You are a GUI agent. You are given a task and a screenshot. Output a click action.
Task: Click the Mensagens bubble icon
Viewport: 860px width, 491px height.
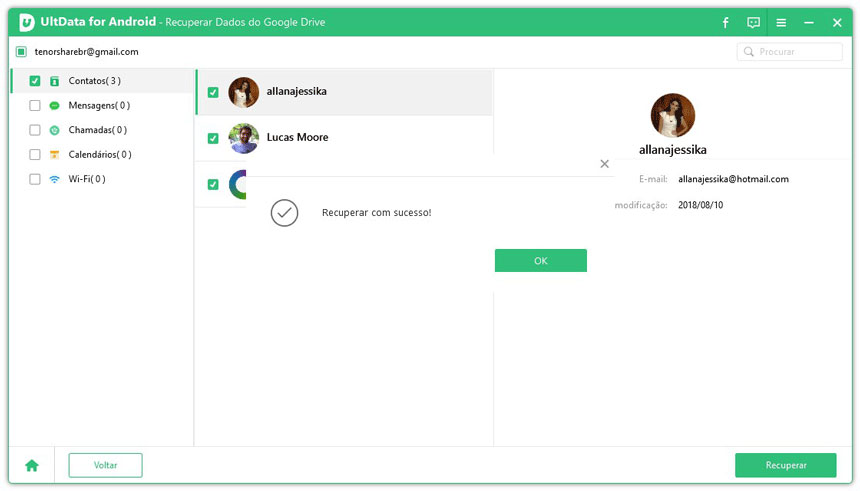54,105
